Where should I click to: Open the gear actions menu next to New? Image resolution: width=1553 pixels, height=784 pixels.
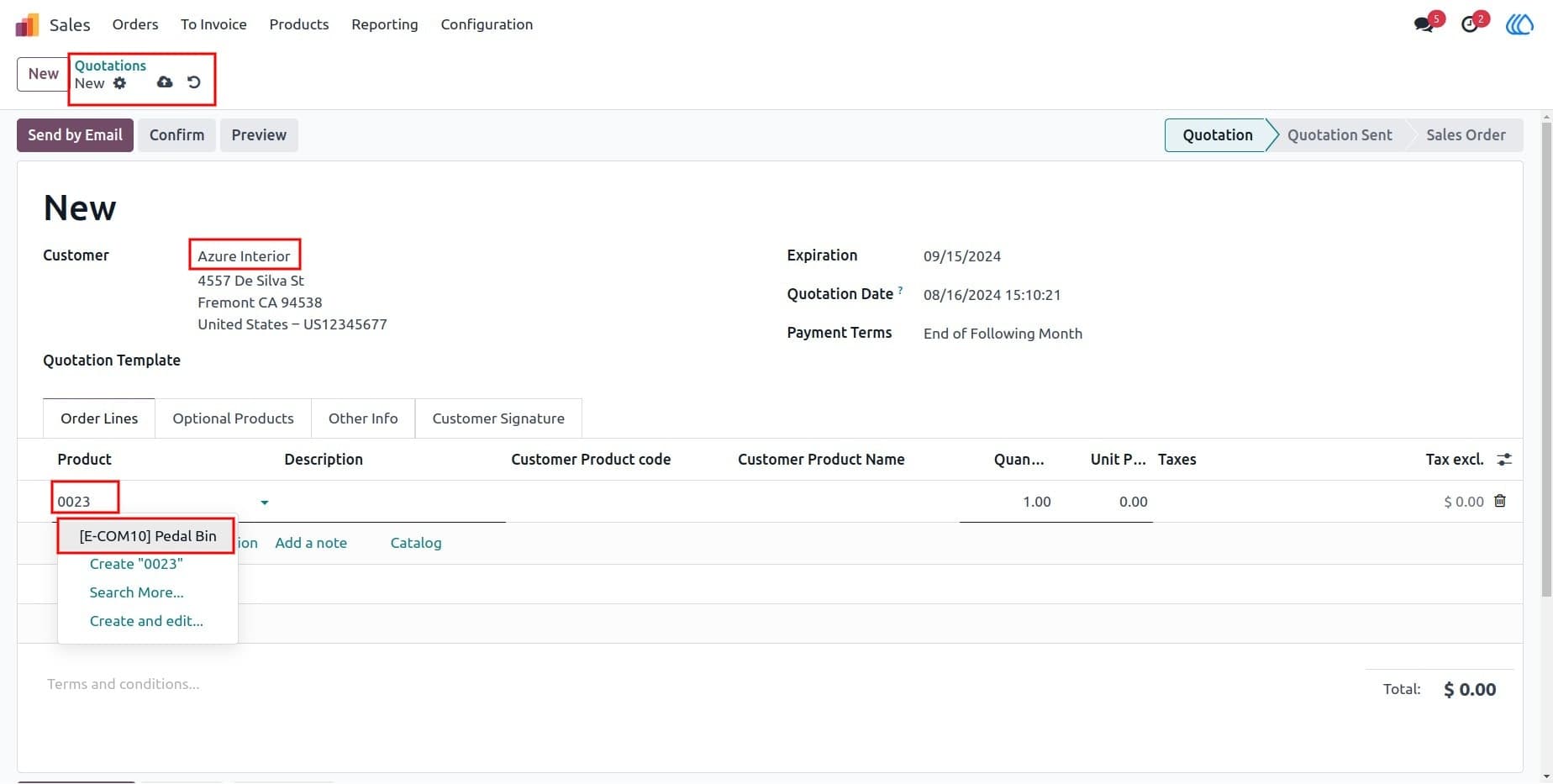120,83
